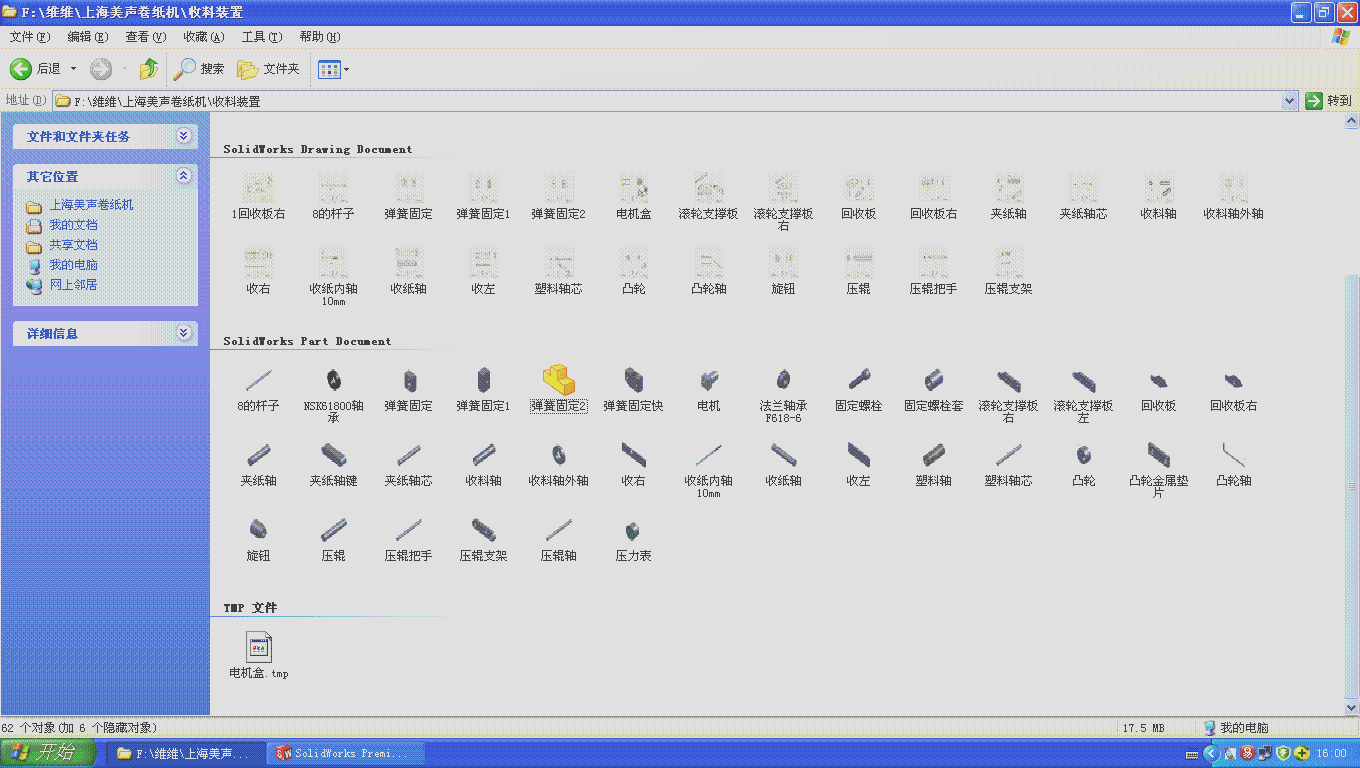1360x768 pixels.
Task: Click the TMP 文件 group header
Action: tap(250, 607)
